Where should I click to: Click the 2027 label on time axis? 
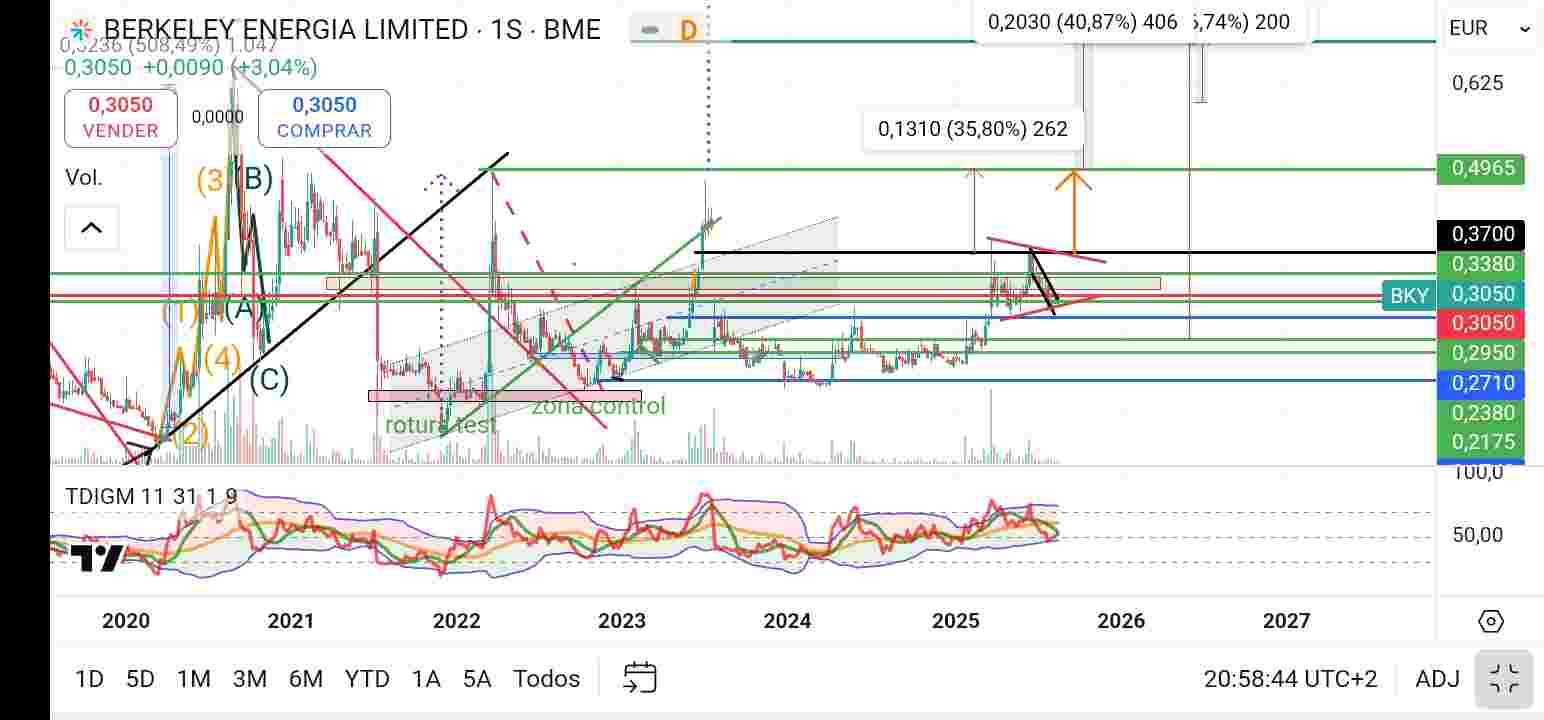(1286, 621)
